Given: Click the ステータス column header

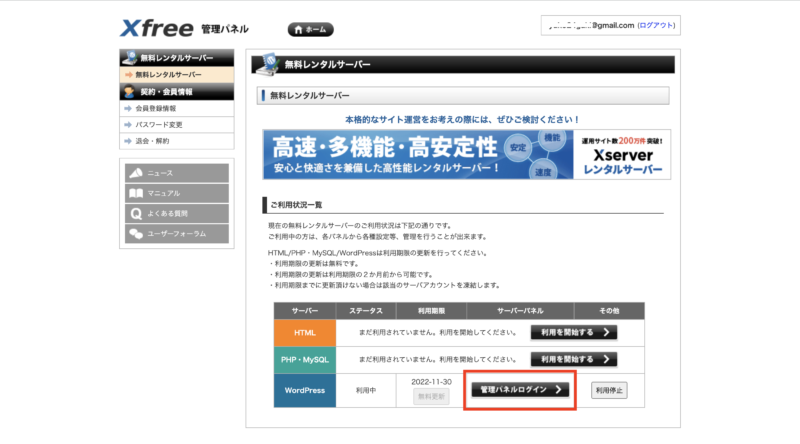Looking at the screenshot, I should point(366,311).
